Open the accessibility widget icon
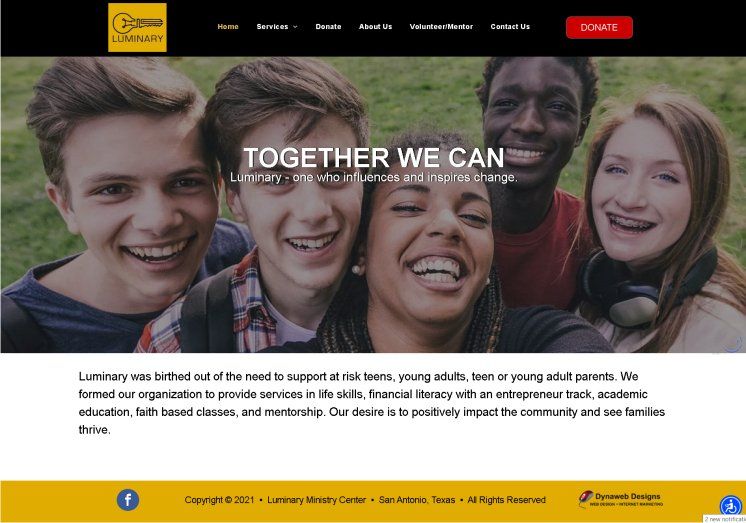The image size is (746, 523). point(731,505)
